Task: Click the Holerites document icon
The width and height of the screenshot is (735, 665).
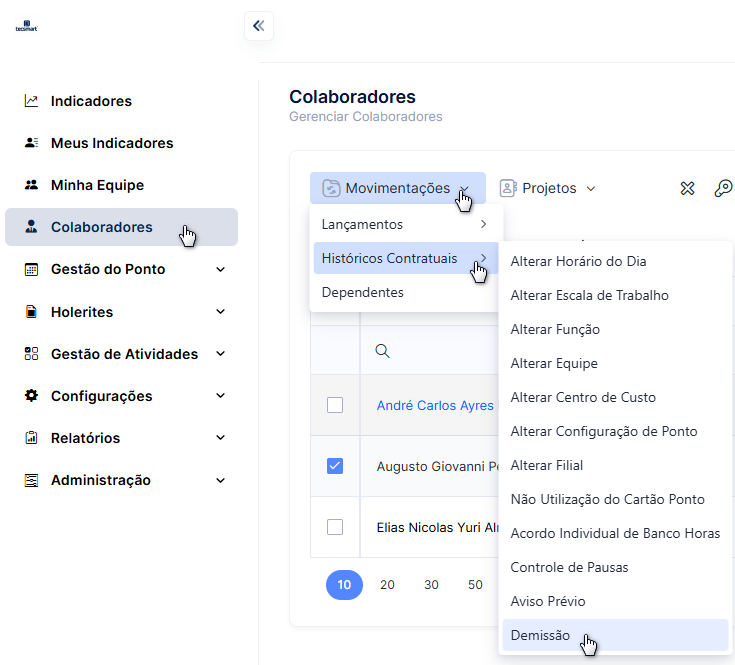Action: point(31,312)
